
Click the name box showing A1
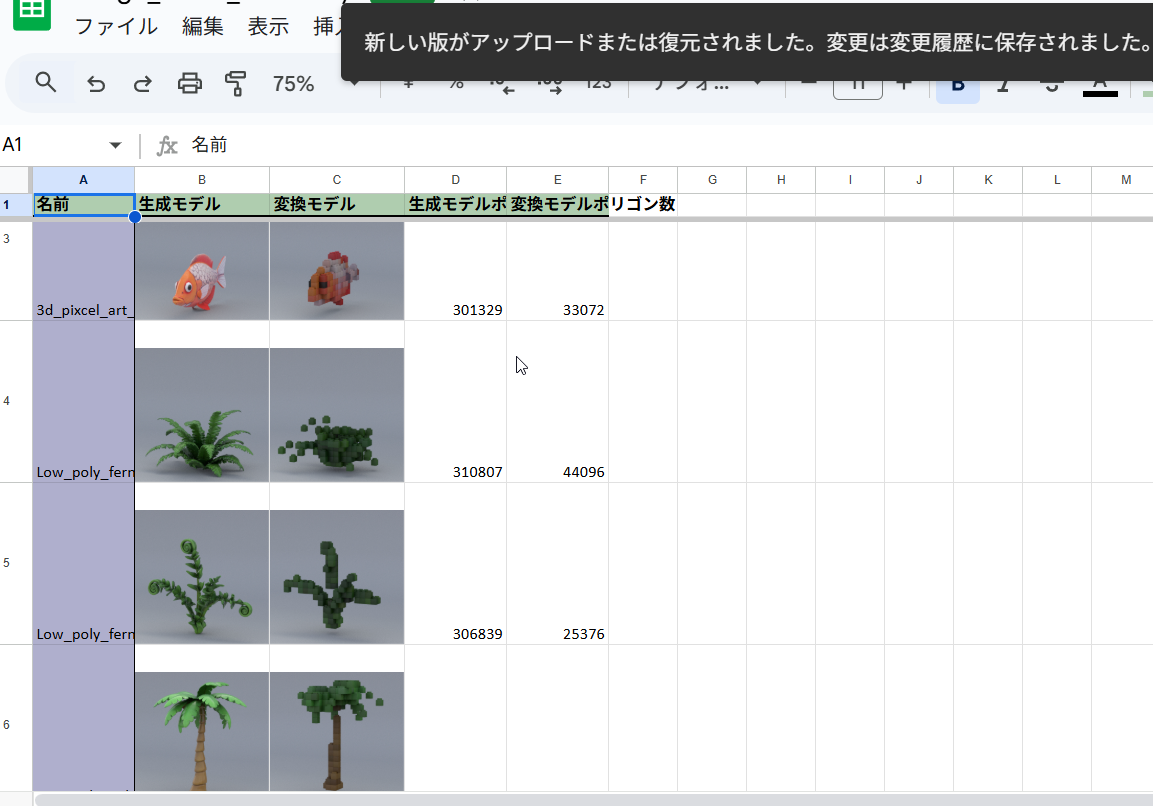53,145
